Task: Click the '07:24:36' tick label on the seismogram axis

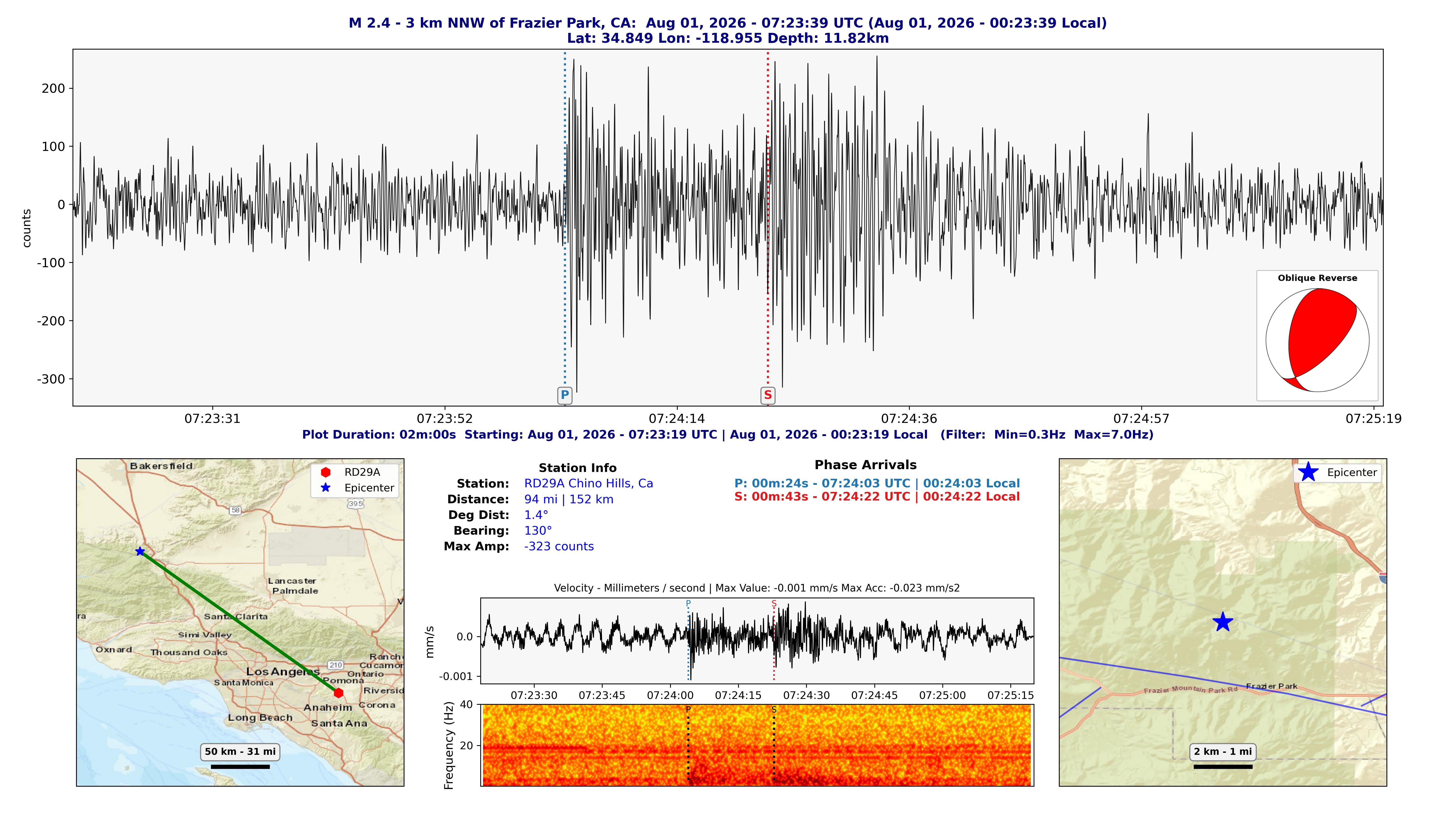Action: [909, 419]
